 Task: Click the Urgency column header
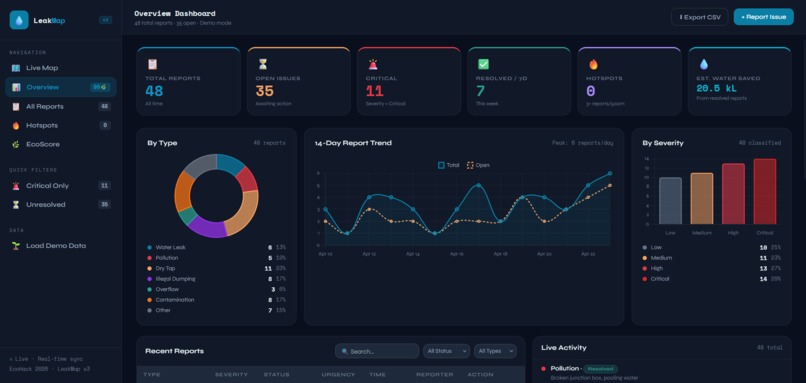tap(338, 375)
